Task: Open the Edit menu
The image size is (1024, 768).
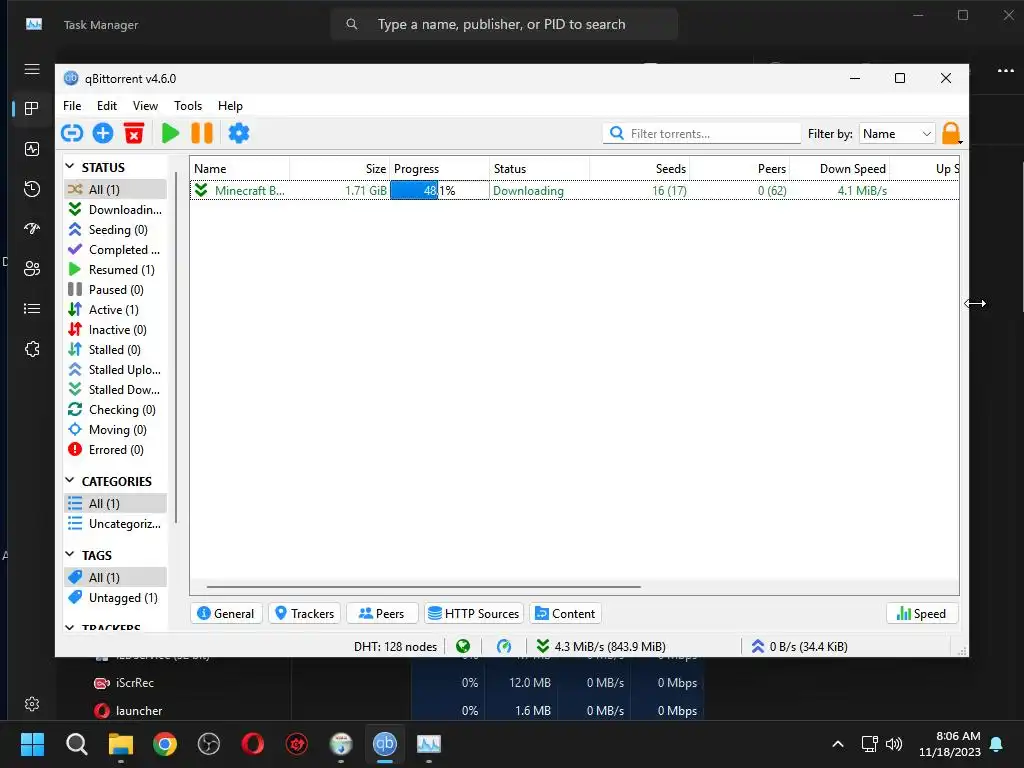Action: tap(106, 106)
